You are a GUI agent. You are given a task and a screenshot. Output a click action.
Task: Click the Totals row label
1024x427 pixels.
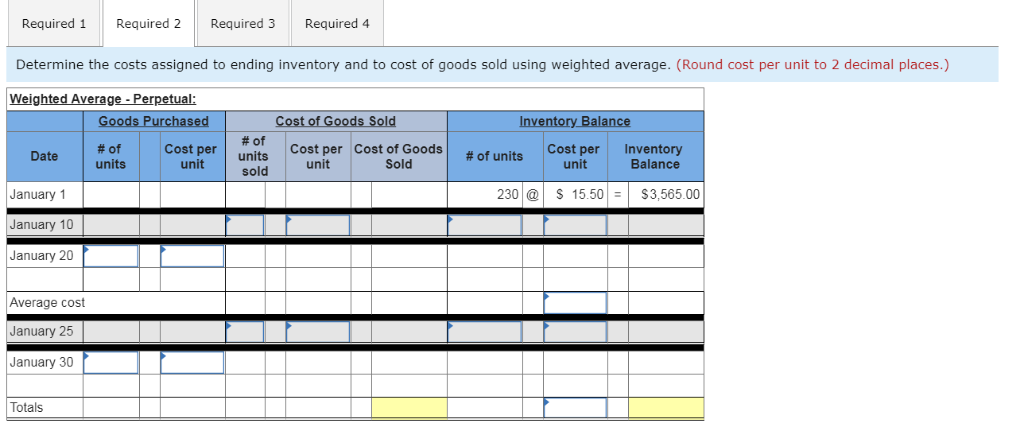26,407
